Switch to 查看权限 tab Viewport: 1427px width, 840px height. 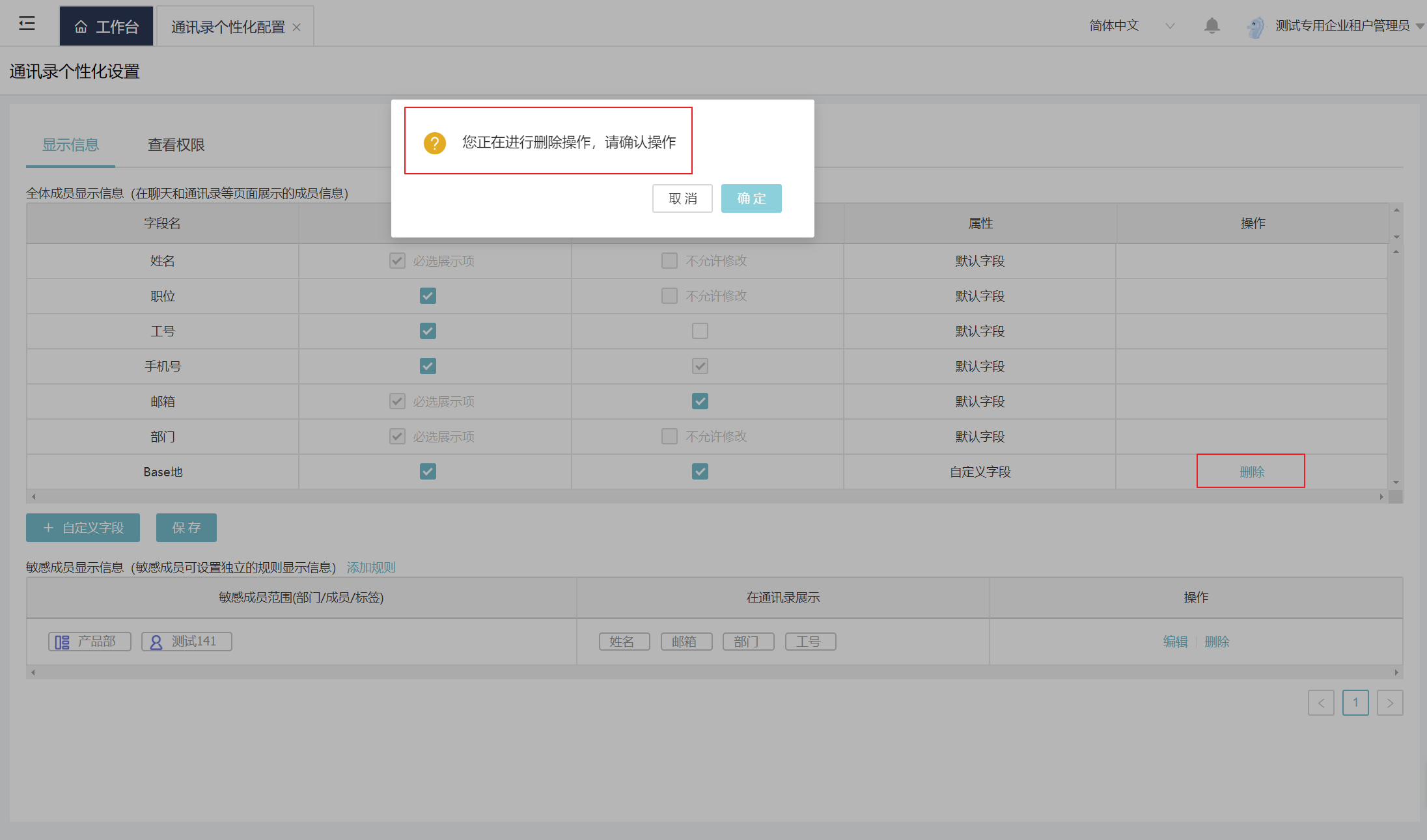(176, 144)
